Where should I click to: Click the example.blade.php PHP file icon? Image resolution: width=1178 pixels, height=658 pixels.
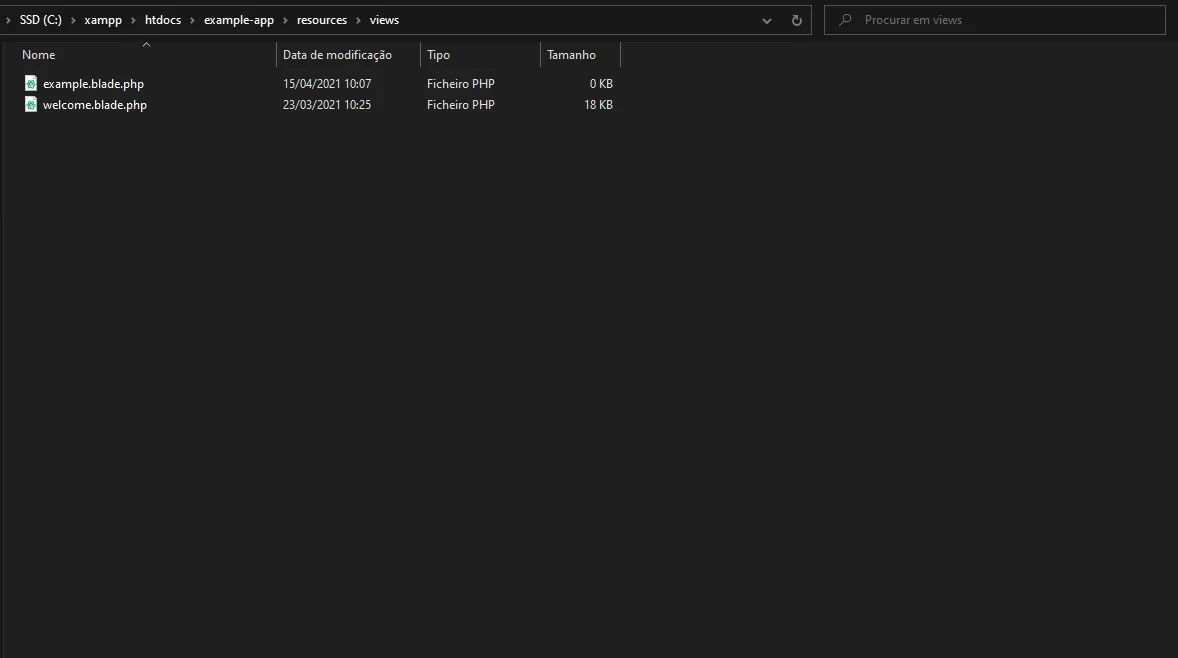(30, 83)
